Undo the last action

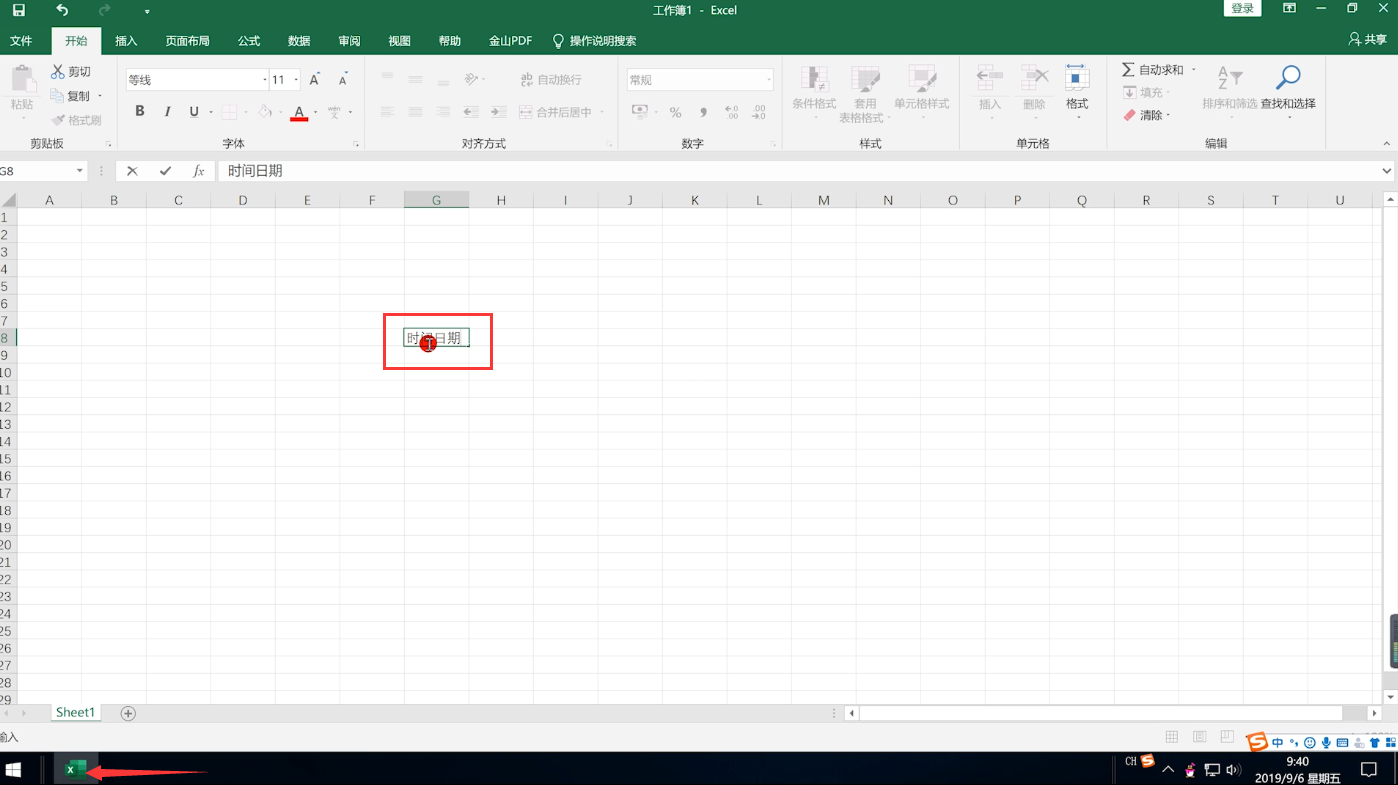coord(62,10)
